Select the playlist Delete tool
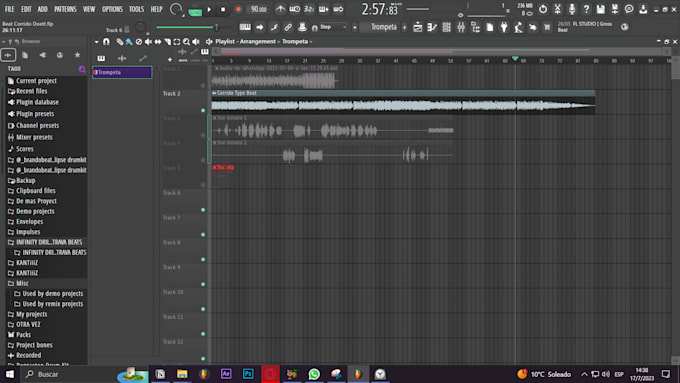Screen dimensions: 680x383 coord(139,42)
